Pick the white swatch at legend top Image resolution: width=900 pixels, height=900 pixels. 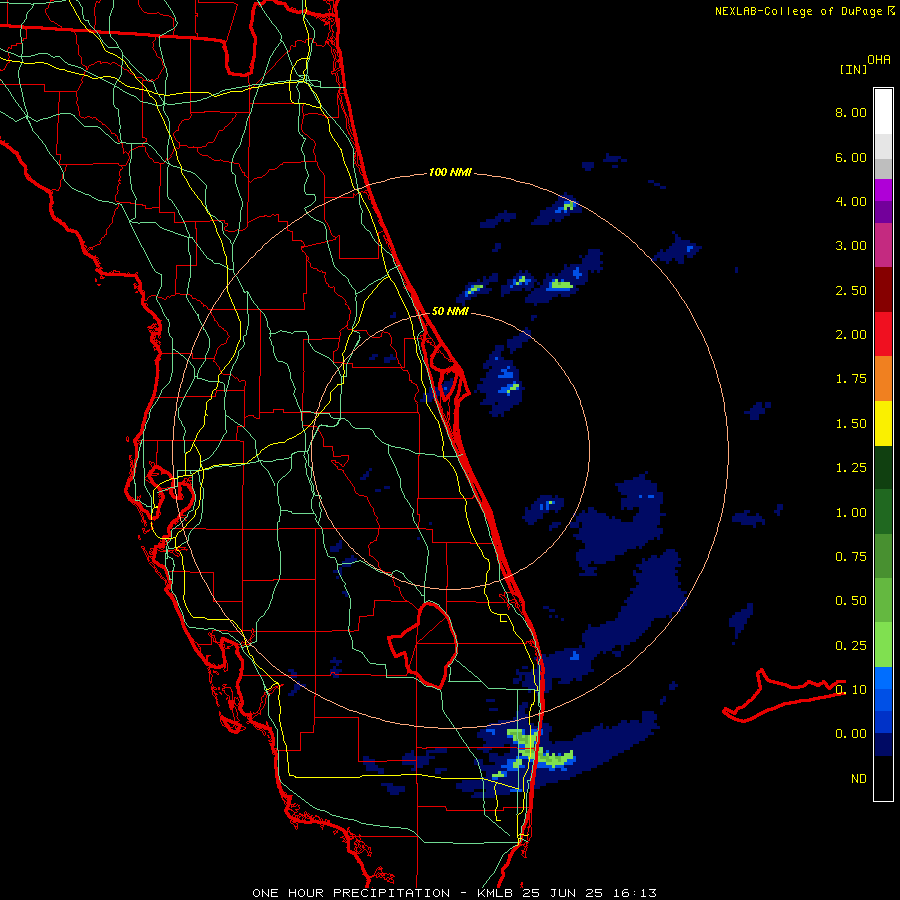tap(883, 112)
